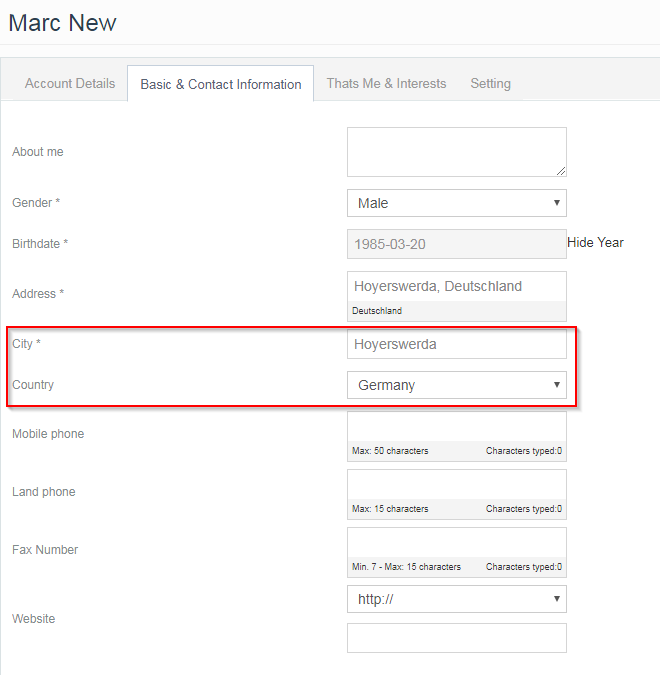
Task: Open the Country dropdown showing Germany
Action: tap(457, 385)
